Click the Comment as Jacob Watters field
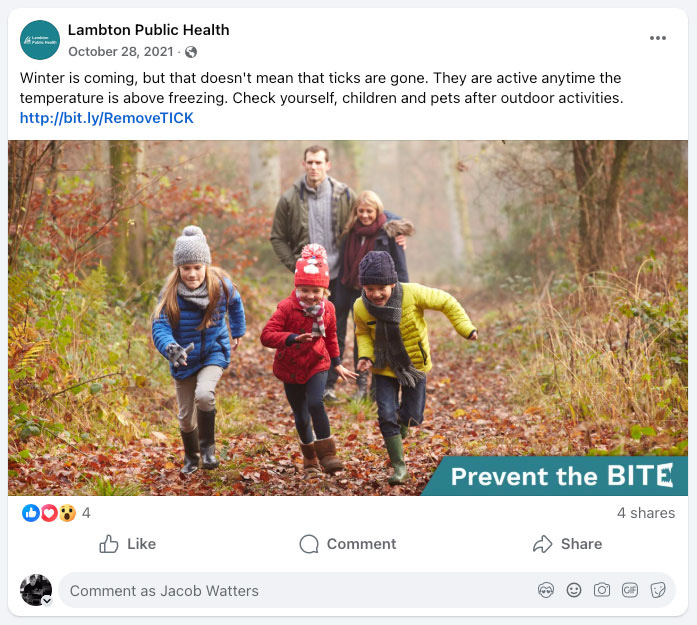Viewport: 697px width, 625px height. [298, 590]
